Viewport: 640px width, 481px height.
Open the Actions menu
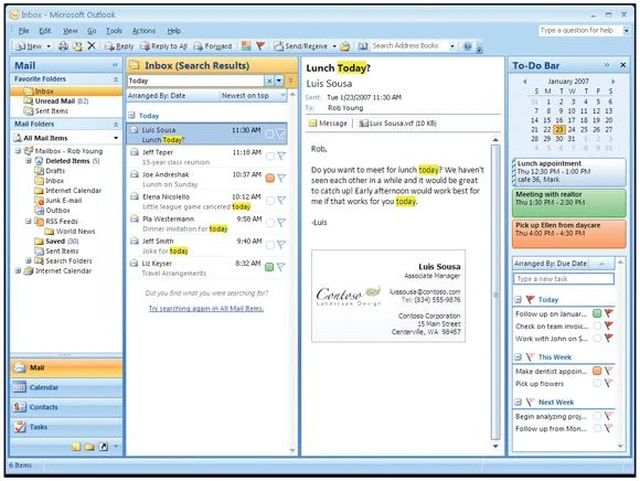[144, 31]
